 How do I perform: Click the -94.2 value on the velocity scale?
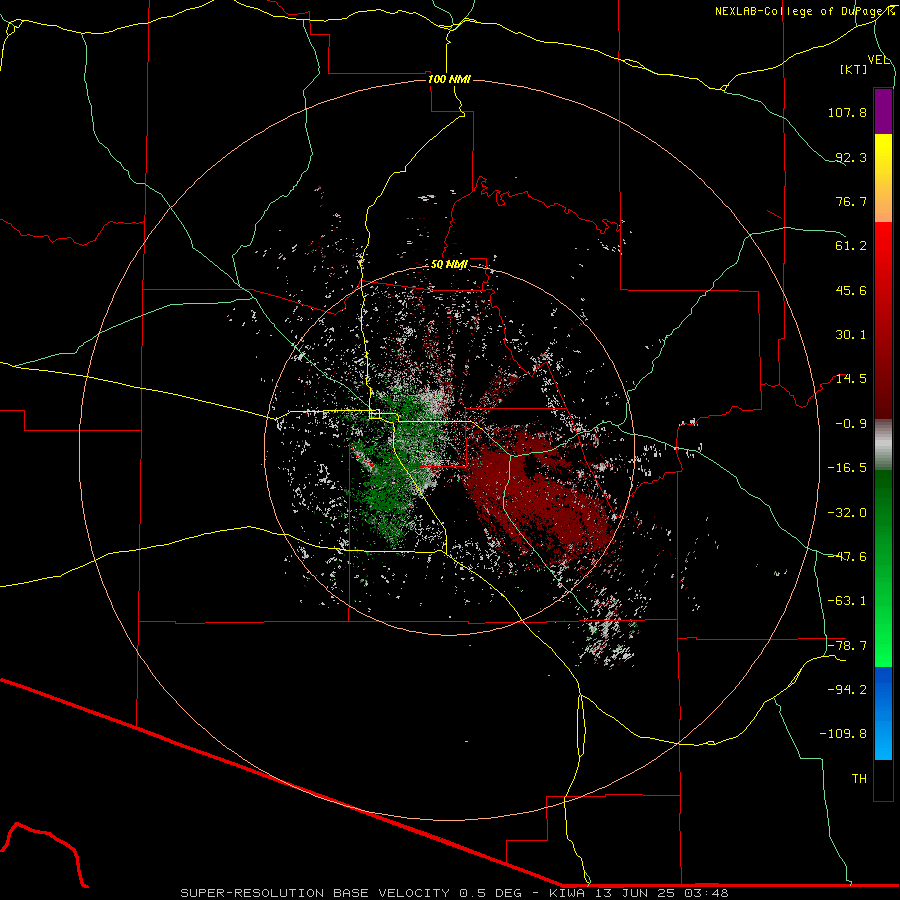coord(847,690)
